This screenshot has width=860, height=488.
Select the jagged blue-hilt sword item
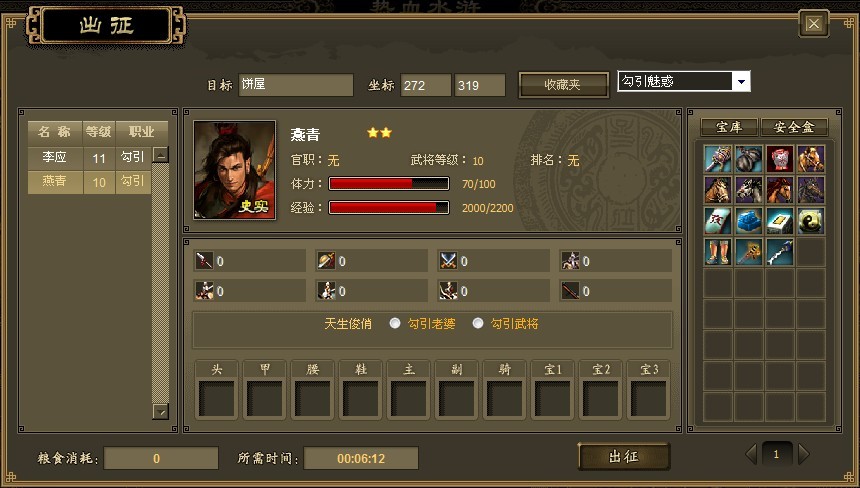pyautogui.click(x=779, y=252)
